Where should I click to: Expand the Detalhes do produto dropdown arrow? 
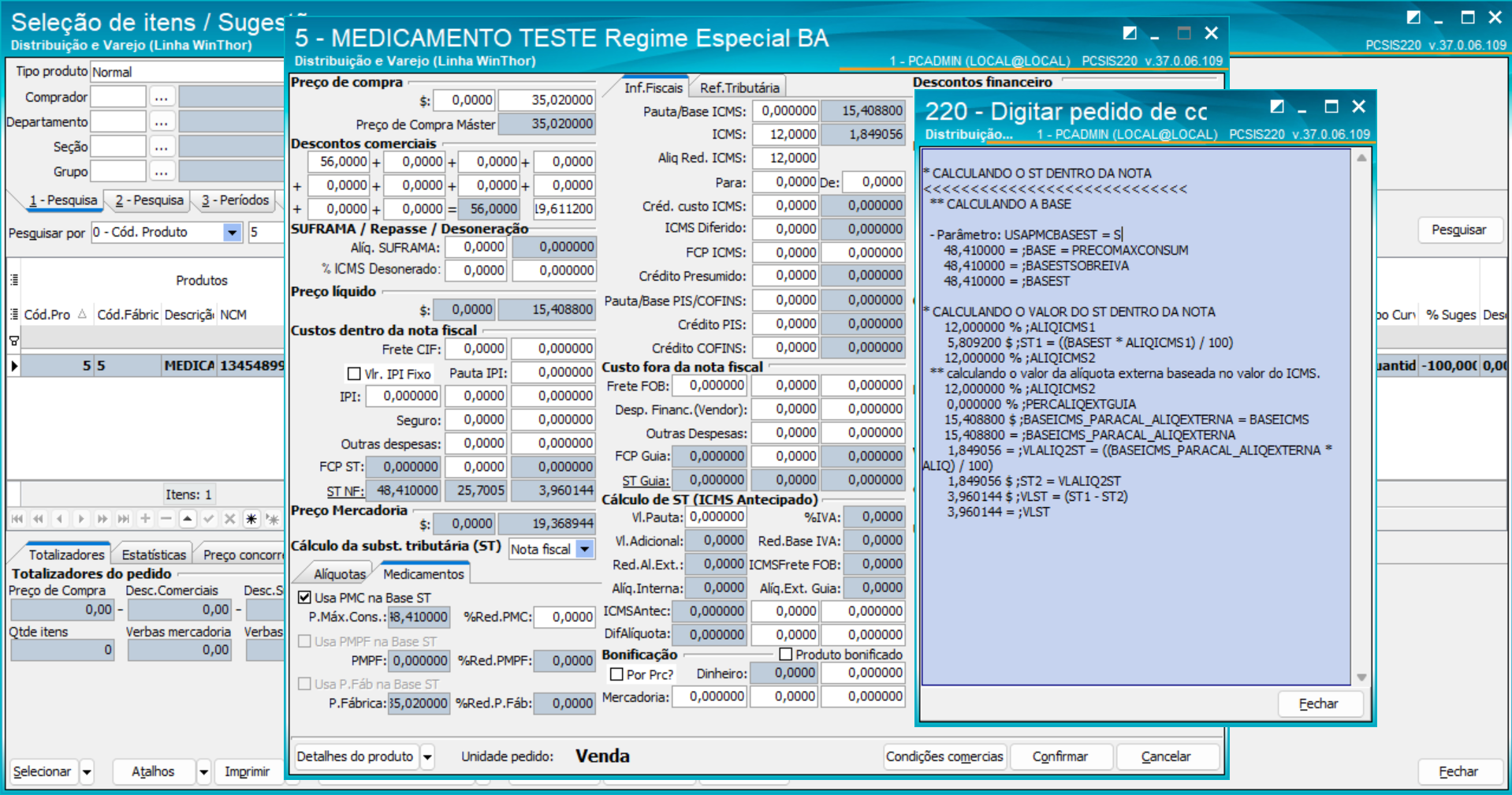click(x=427, y=757)
